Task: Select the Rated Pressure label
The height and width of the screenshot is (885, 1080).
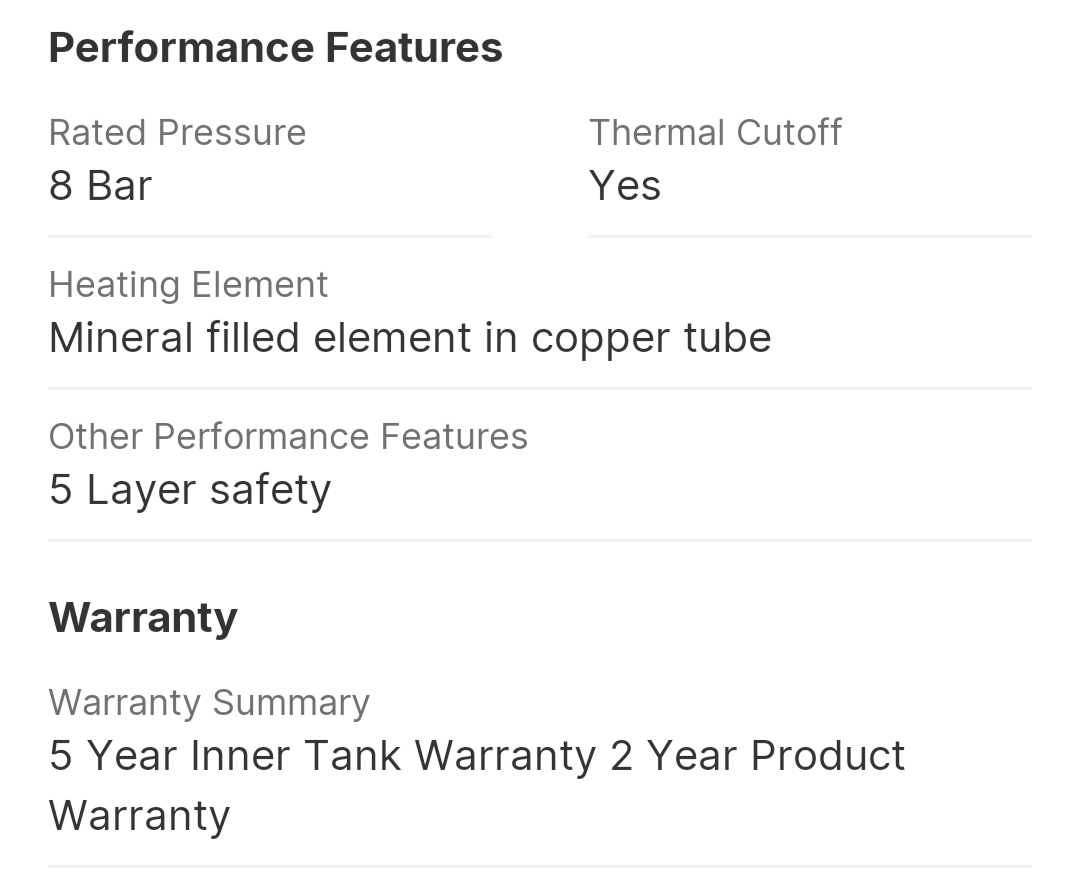Action: click(x=177, y=133)
